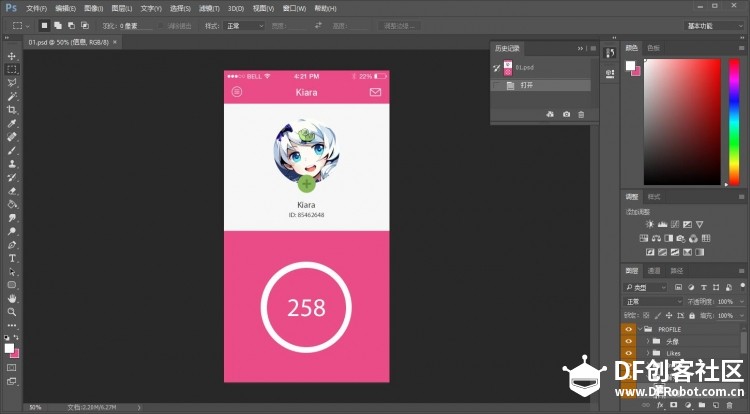Open the 图像(I) menu
Viewport: 750px width, 414px height.
coord(93,9)
